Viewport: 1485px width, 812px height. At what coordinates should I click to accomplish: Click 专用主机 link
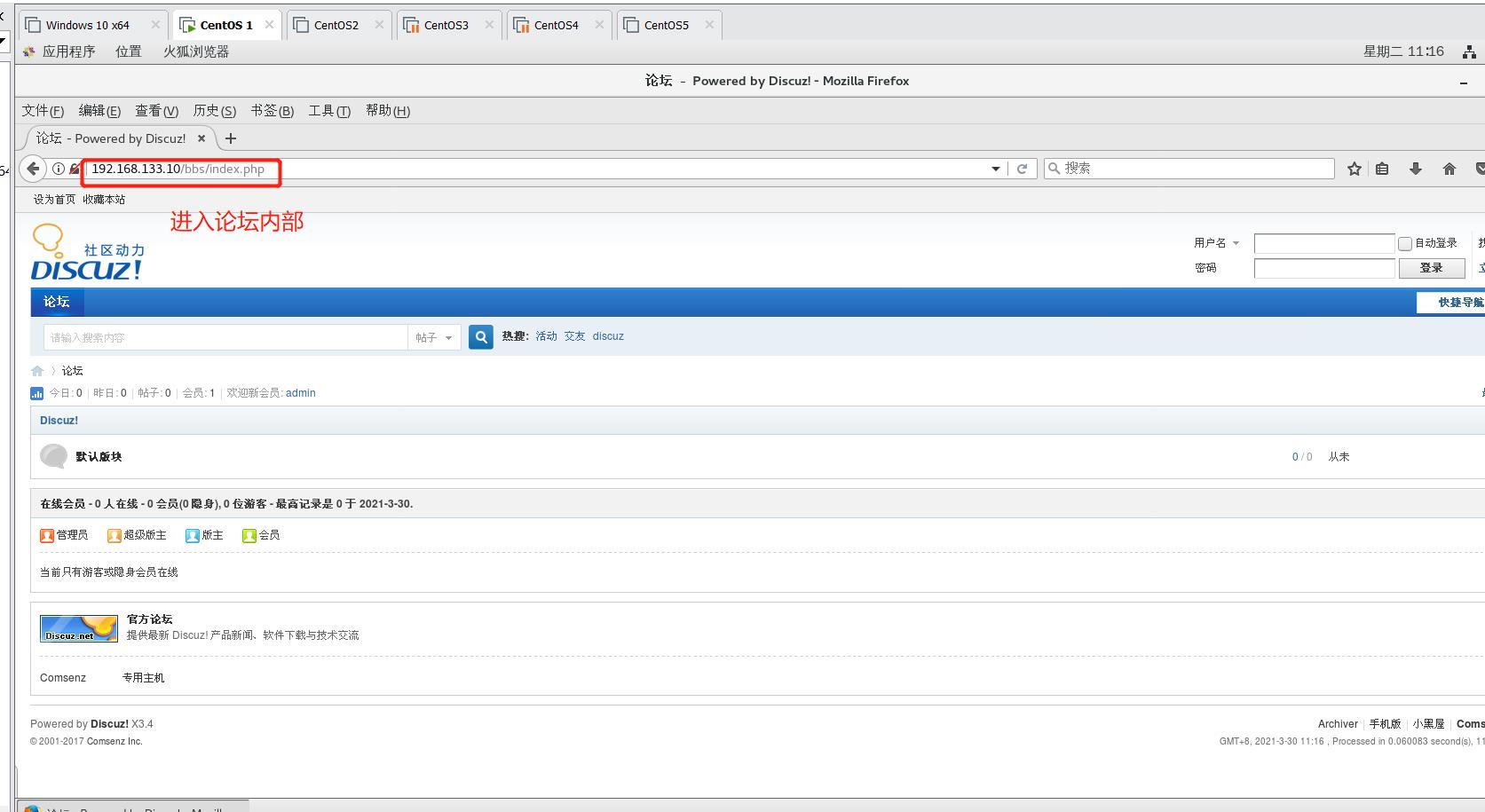tap(143, 678)
